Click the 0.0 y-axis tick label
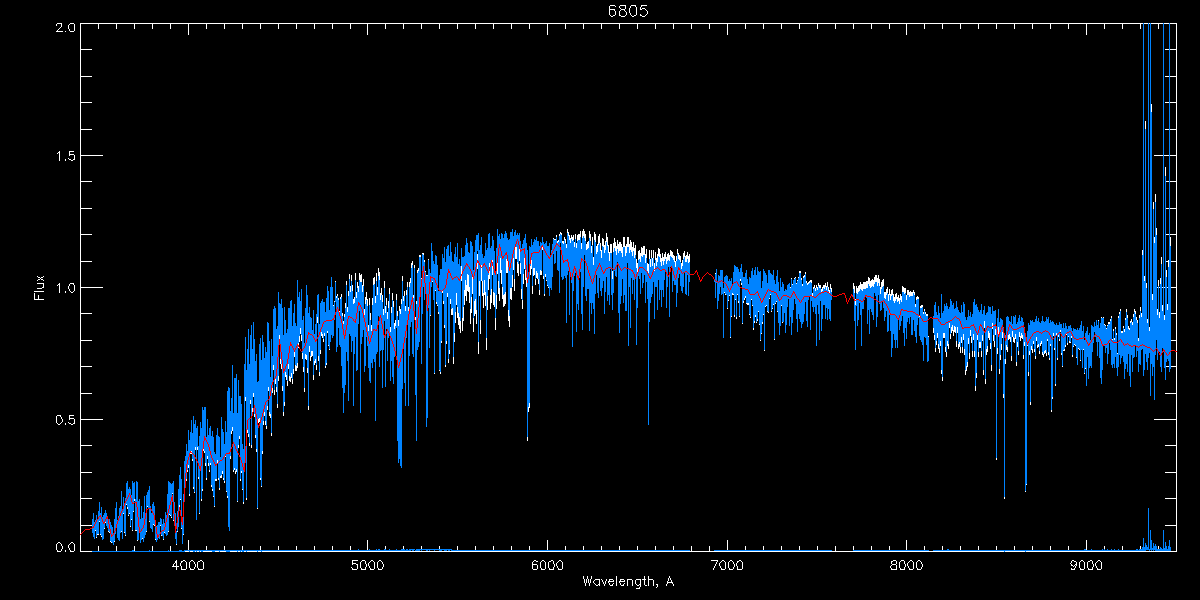Viewport: 1200px width, 600px height. [x=66, y=548]
